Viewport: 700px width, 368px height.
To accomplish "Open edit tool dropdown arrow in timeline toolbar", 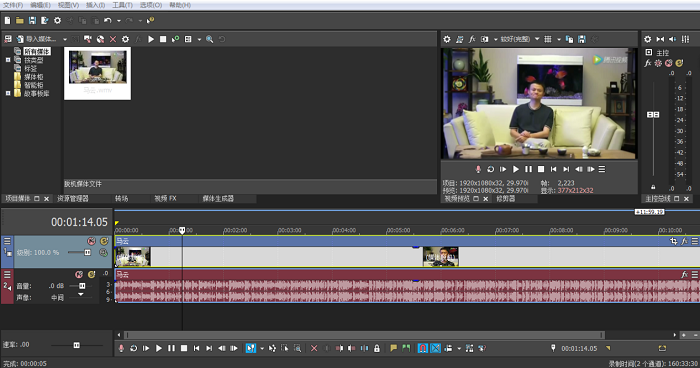I will [262, 348].
